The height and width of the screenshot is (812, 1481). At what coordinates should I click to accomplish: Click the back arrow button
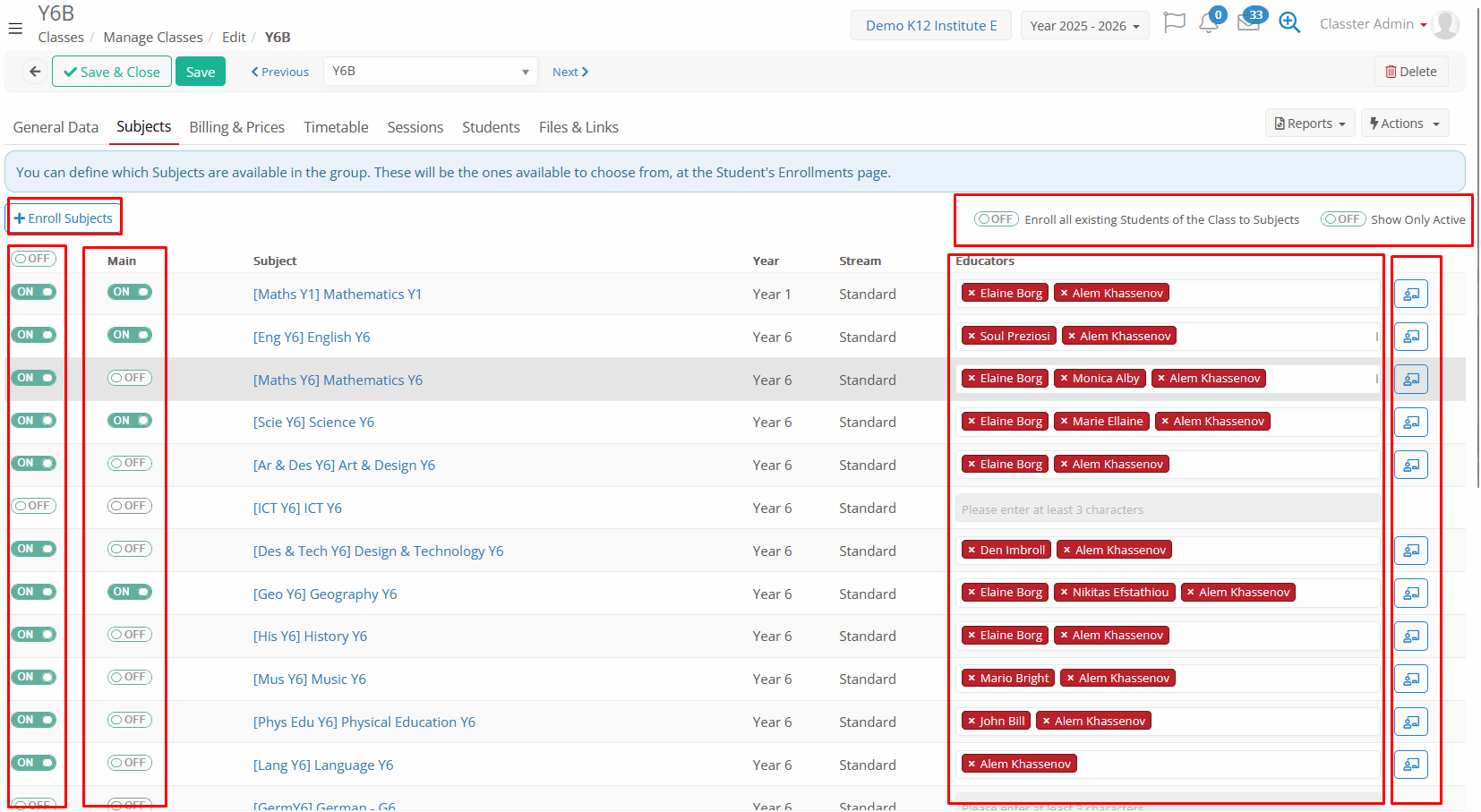[x=34, y=72]
